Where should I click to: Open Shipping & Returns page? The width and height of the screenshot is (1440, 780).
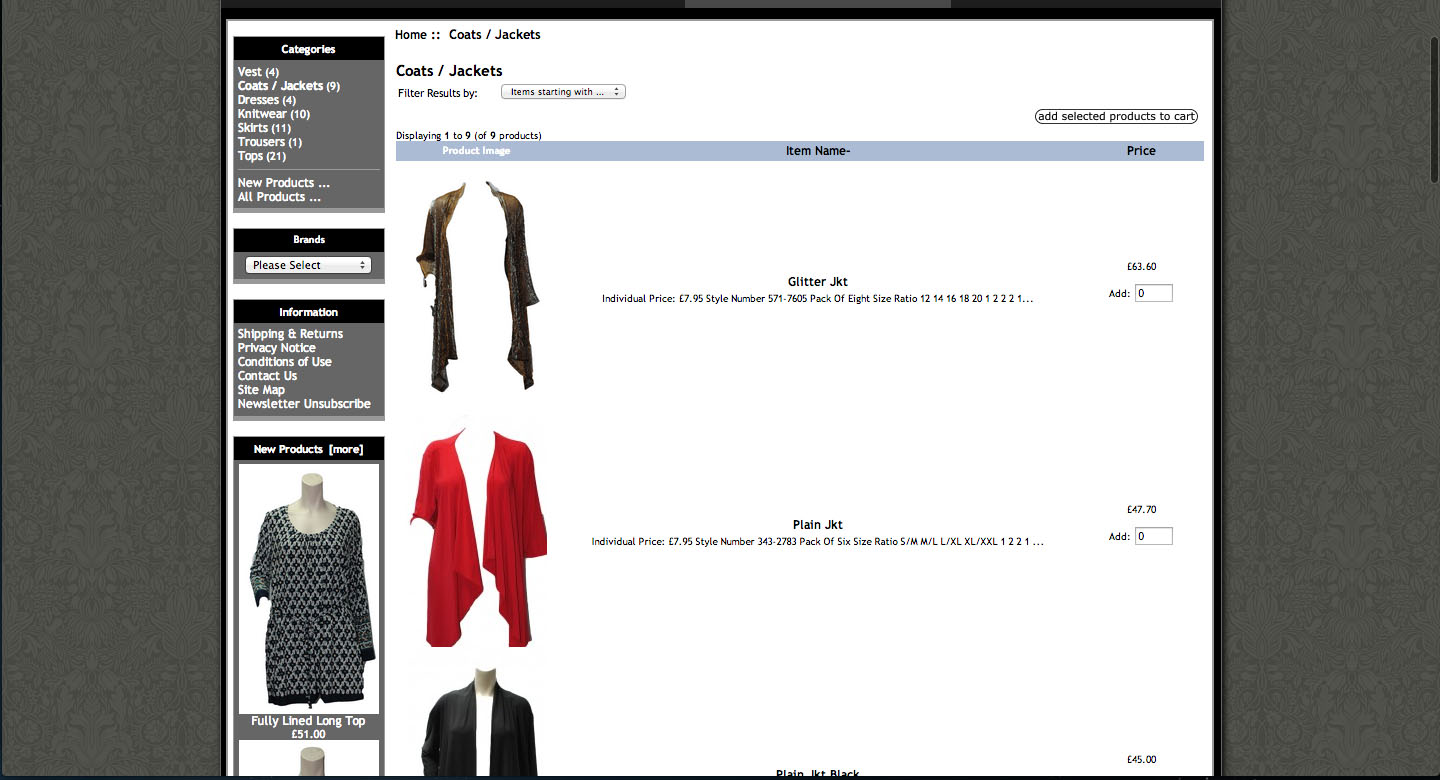290,334
